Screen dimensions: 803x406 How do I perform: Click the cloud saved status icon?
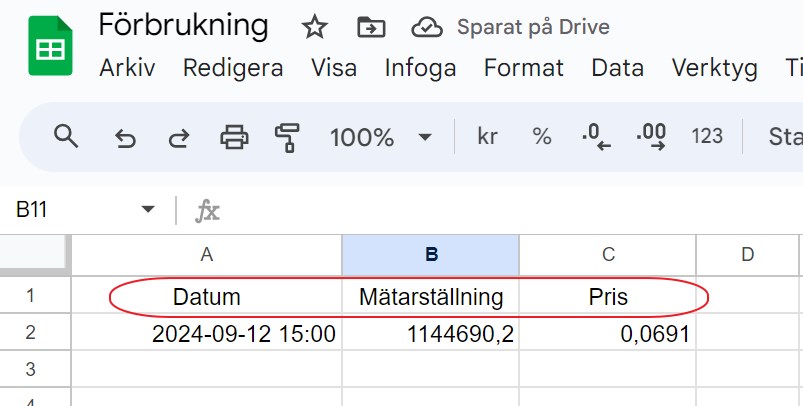427,27
